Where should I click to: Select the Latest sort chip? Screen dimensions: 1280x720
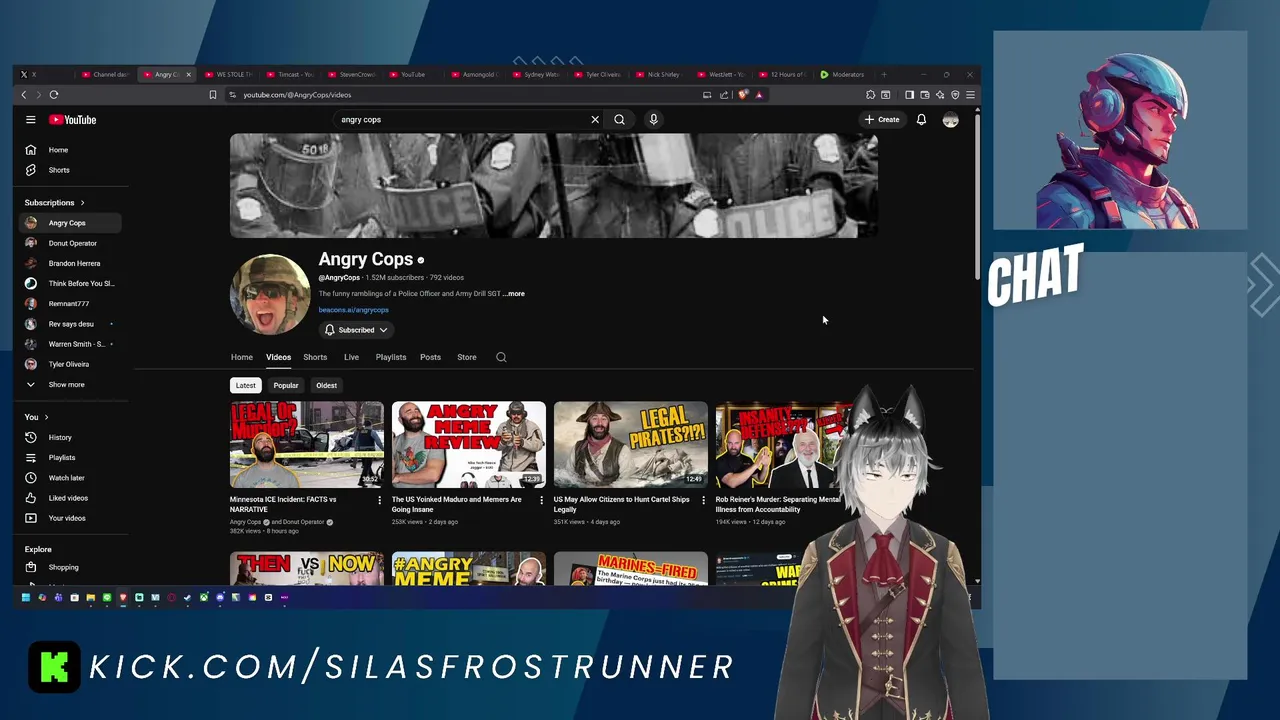click(x=245, y=385)
